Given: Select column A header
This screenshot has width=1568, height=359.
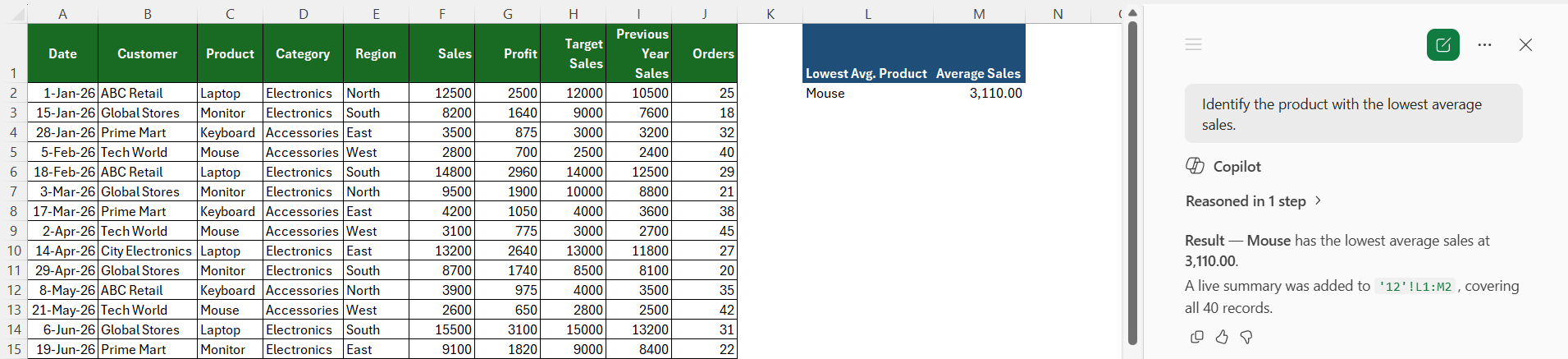Looking at the screenshot, I should [62, 14].
